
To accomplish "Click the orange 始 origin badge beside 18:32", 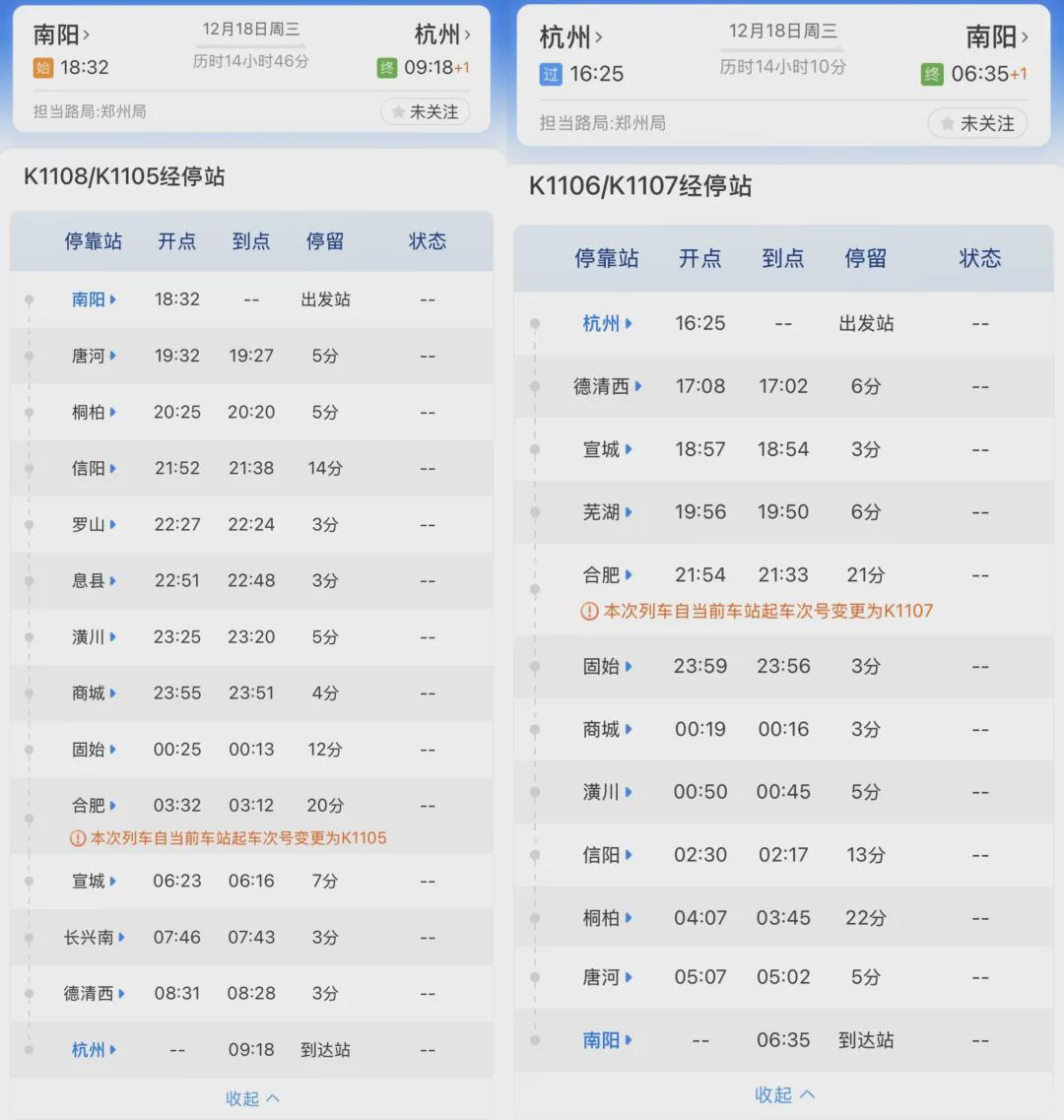I will point(43,68).
